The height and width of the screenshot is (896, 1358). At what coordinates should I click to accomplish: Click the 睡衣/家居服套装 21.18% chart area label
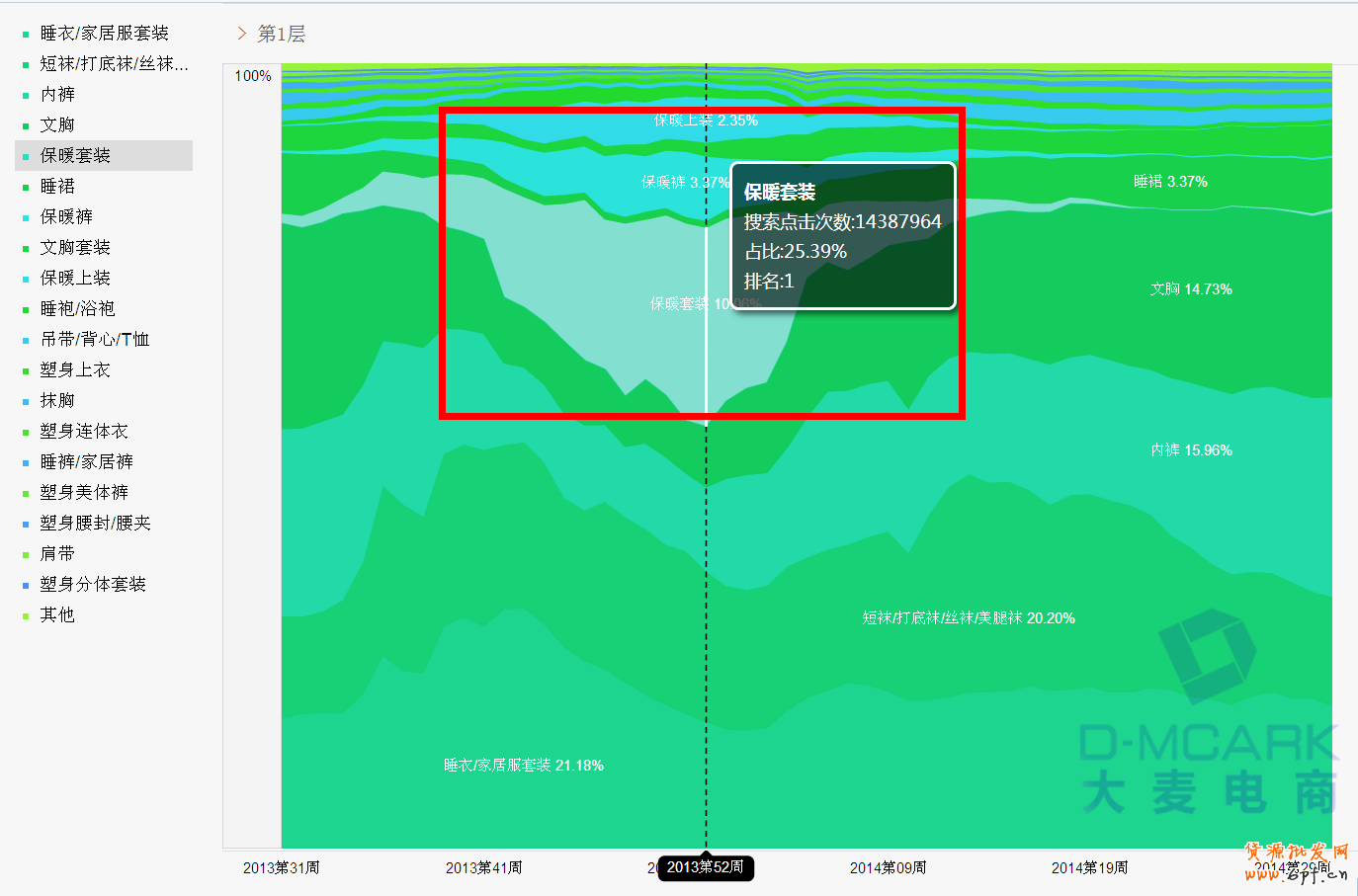523,766
